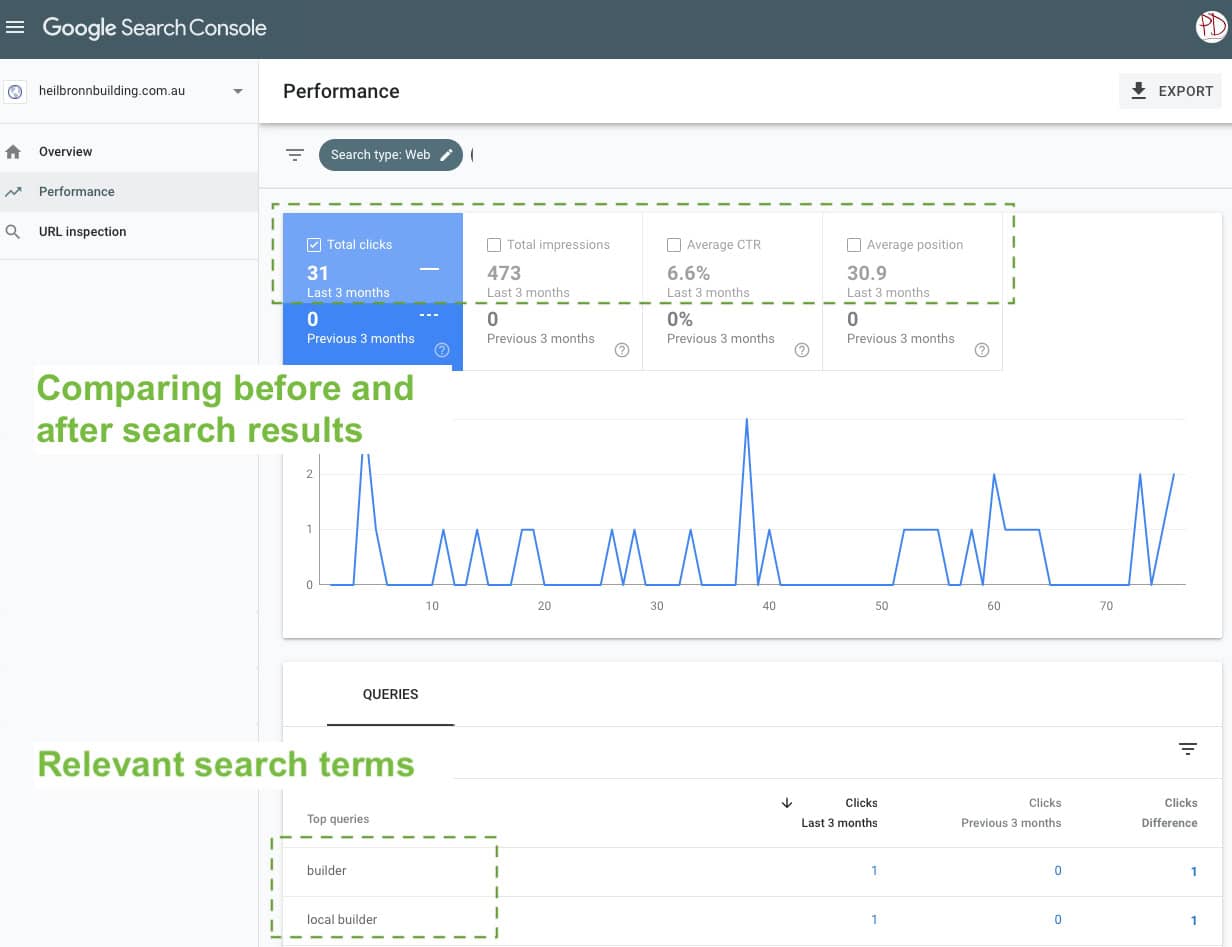Open the hamburger main menu
The width and height of the screenshot is (1232, 947).
pyautogui.click(x=15, y=28)
